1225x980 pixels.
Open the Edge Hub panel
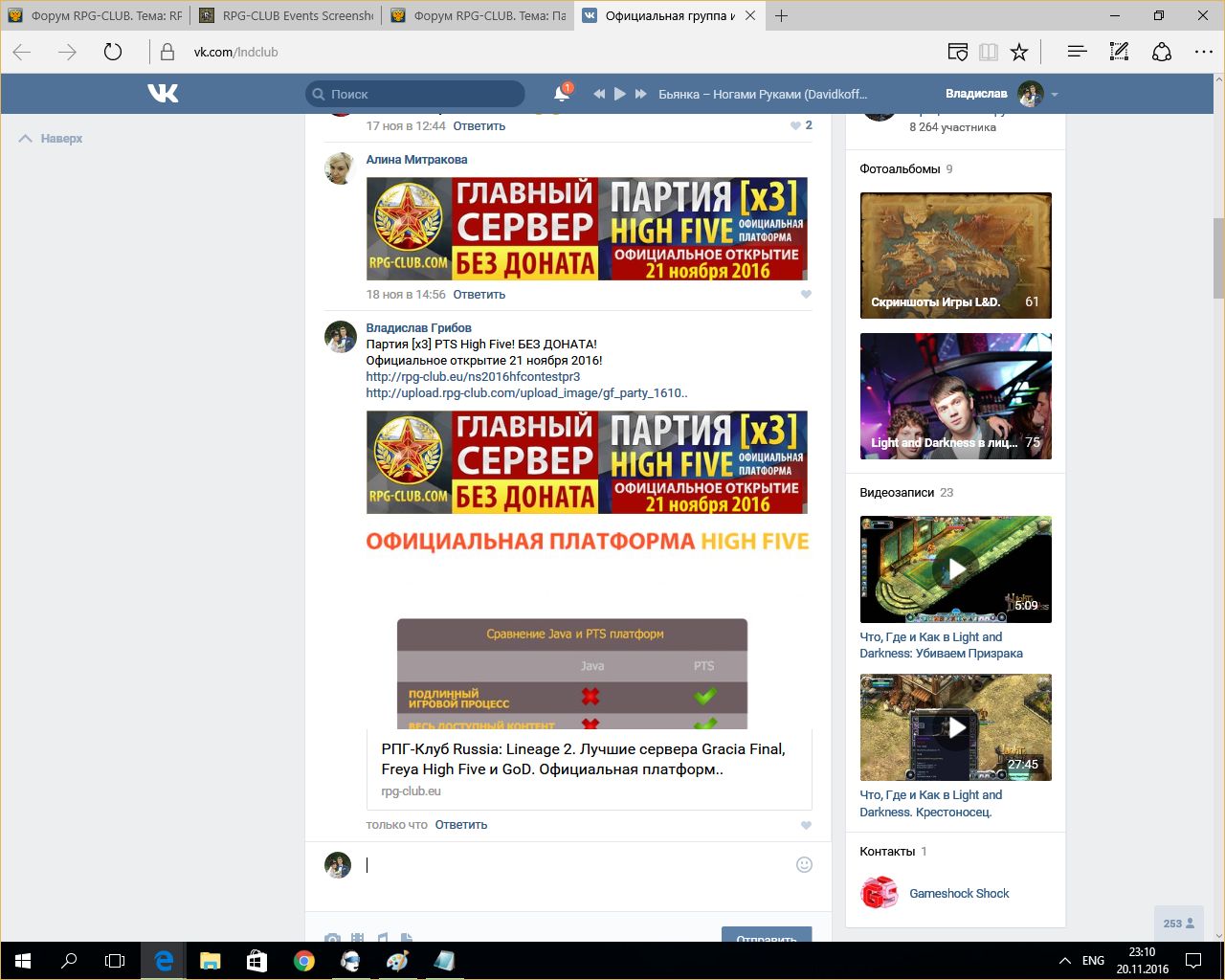[1077, 52]
